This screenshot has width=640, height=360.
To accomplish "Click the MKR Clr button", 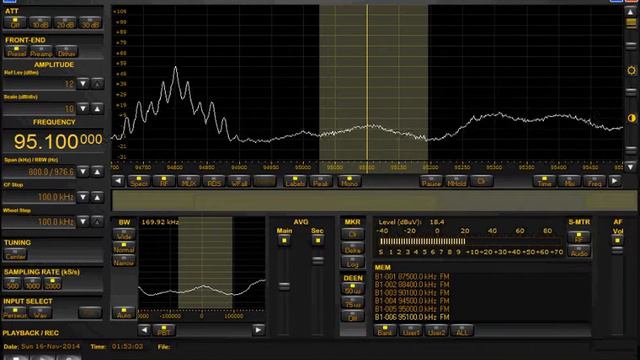I will pyautogui.click(x=353, y=234).
